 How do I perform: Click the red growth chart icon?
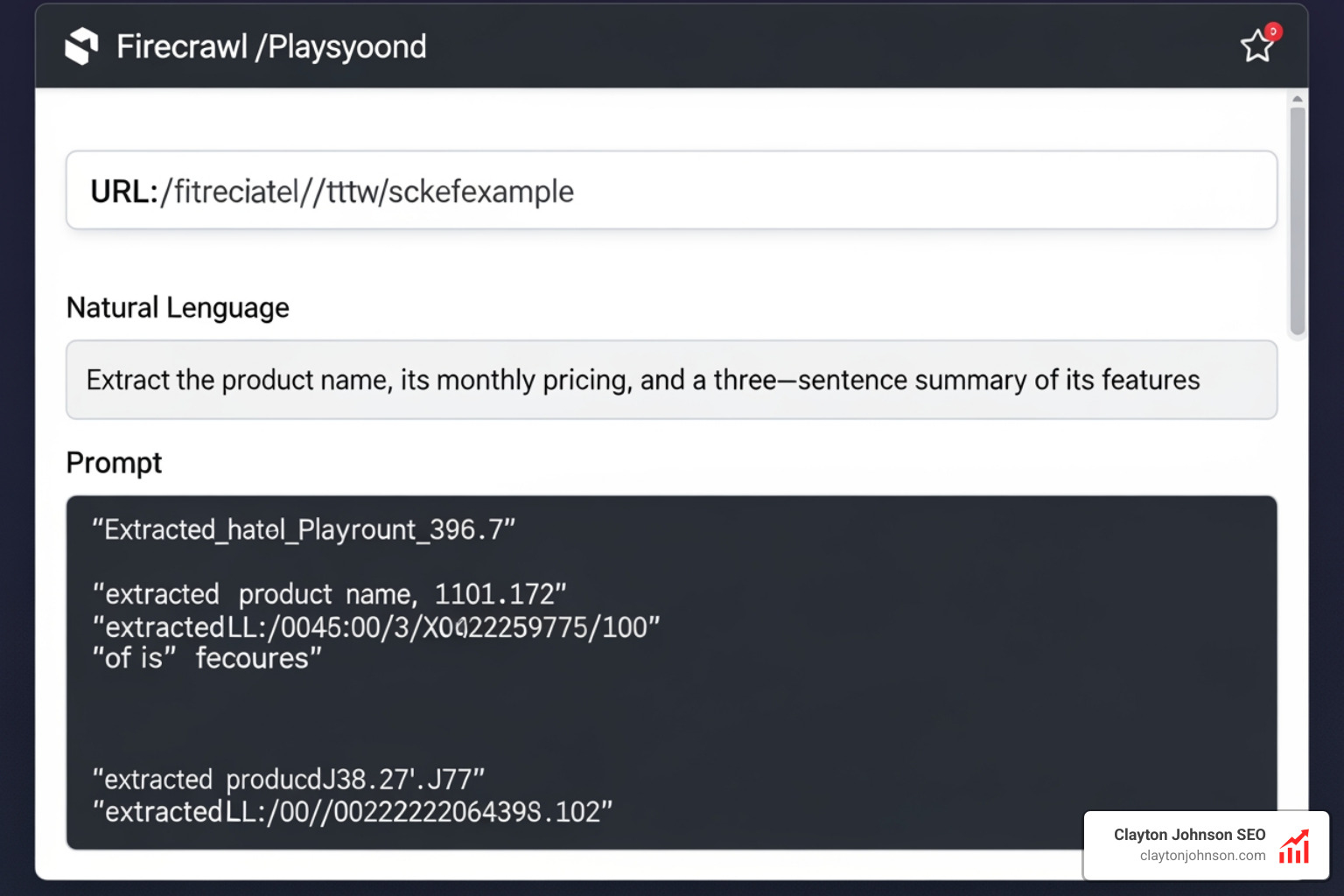tap(1294, 845)
